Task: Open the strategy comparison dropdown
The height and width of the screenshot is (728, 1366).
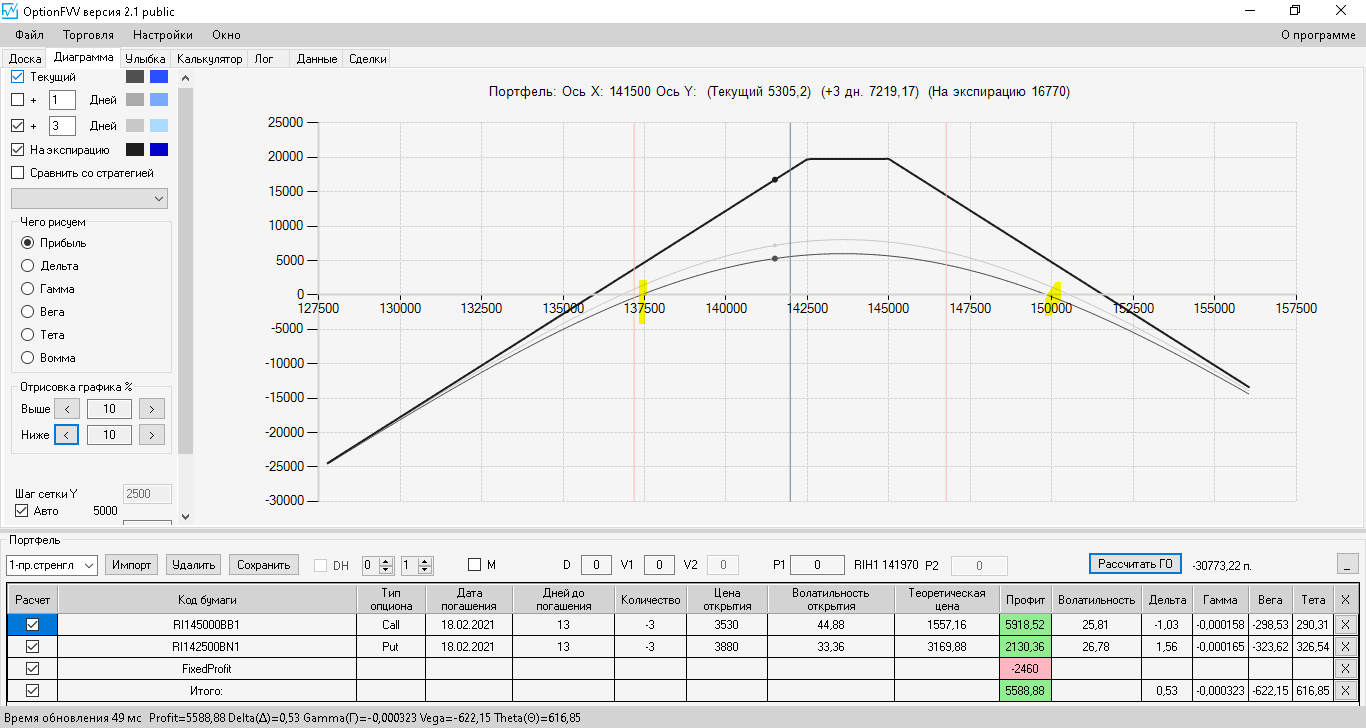Action: 89,198
